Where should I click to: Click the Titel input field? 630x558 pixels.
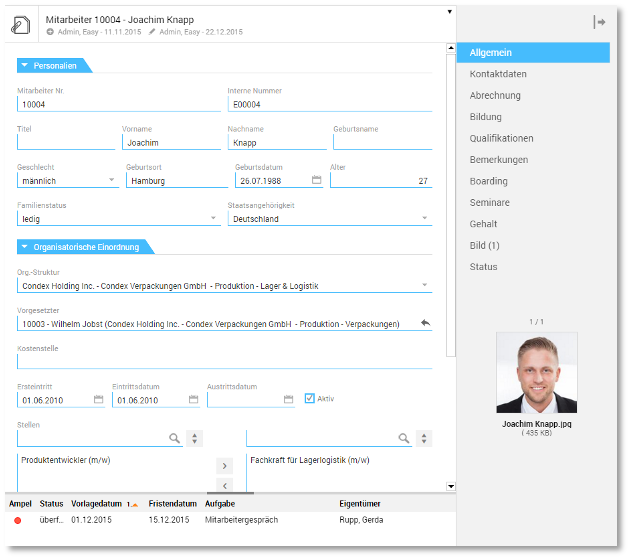66,143
